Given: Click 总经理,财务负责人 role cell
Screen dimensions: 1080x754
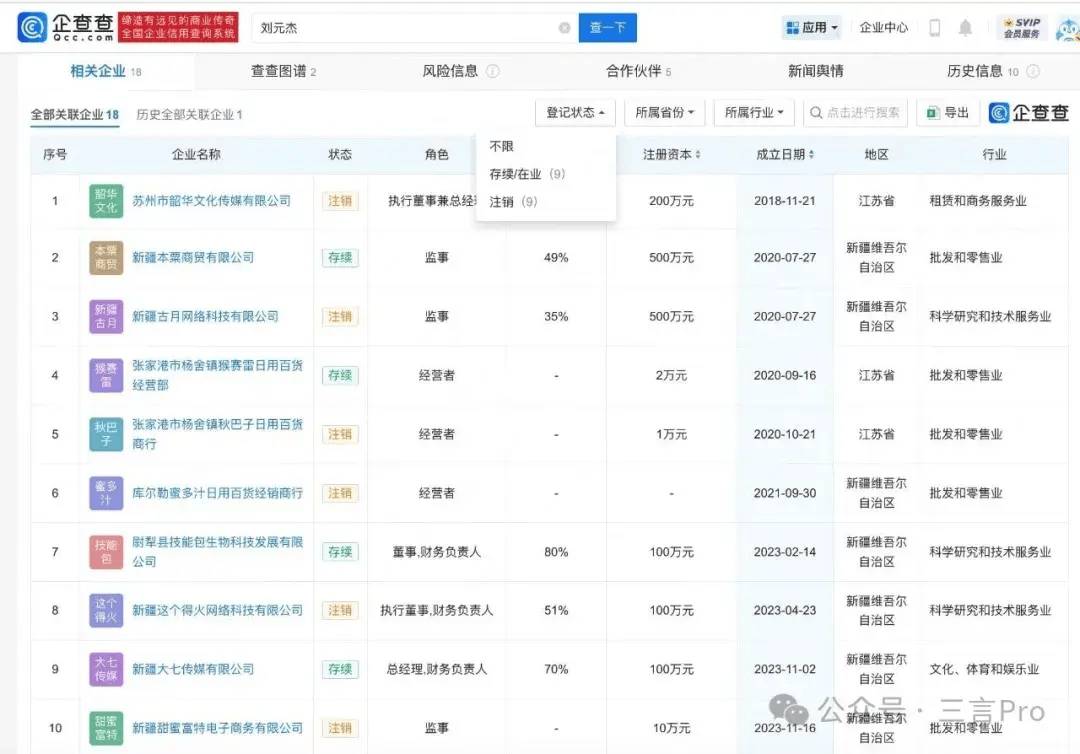Looking at the screenshot, I should tap(437, 669).
